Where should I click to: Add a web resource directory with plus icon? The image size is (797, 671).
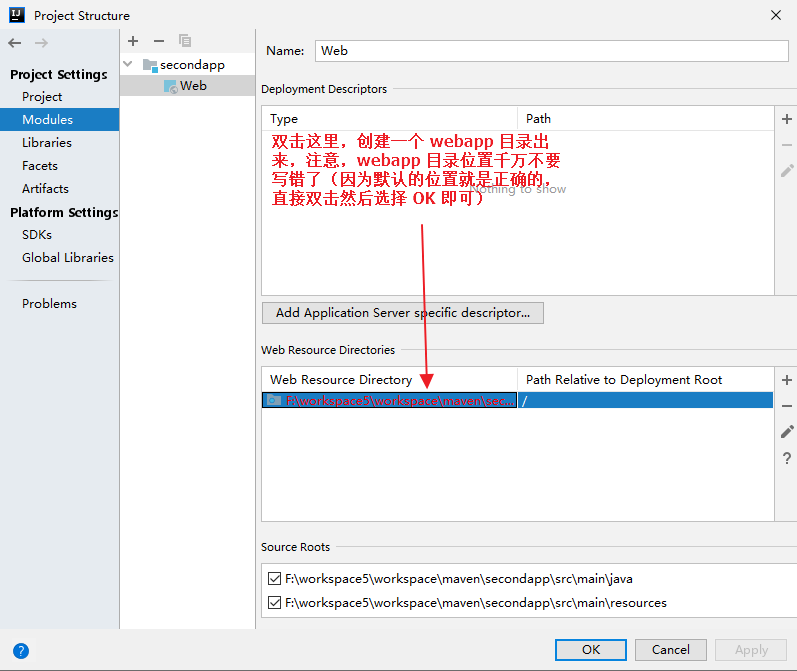click(786, 380)
